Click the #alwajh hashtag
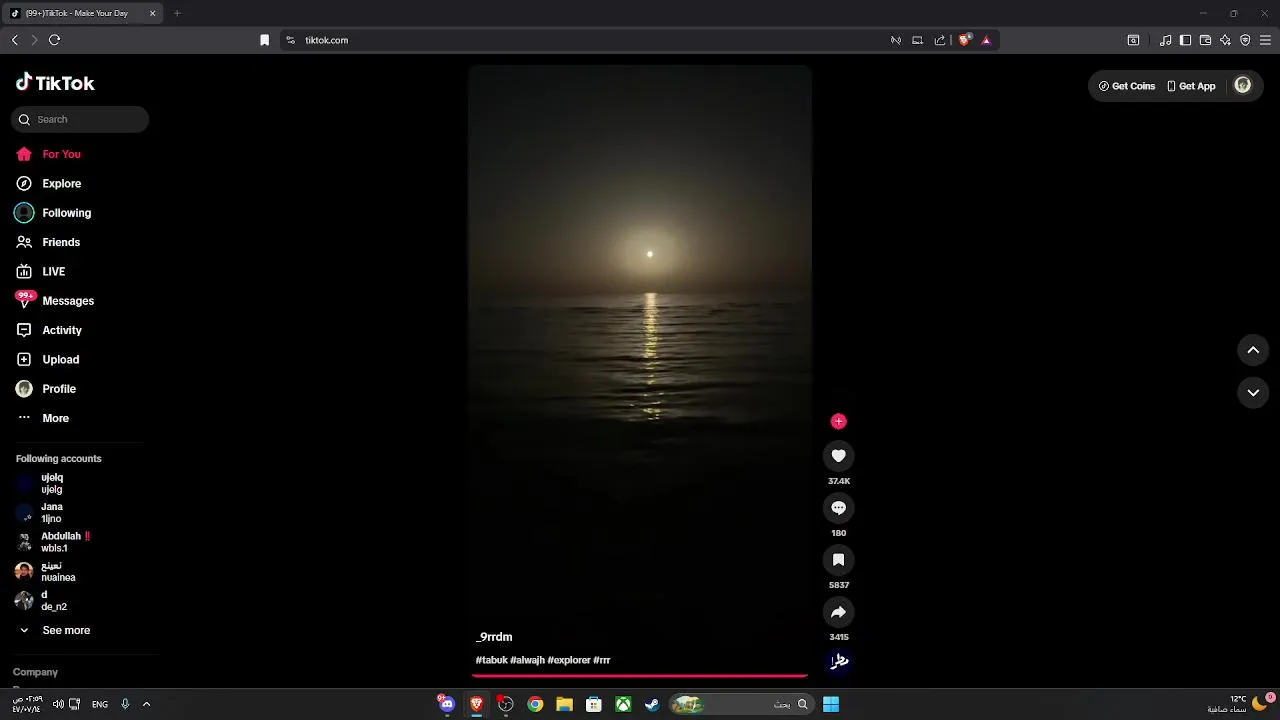The height and width of the screenshot is (720, 1280). pyautogui.click(x=527, y=660)
